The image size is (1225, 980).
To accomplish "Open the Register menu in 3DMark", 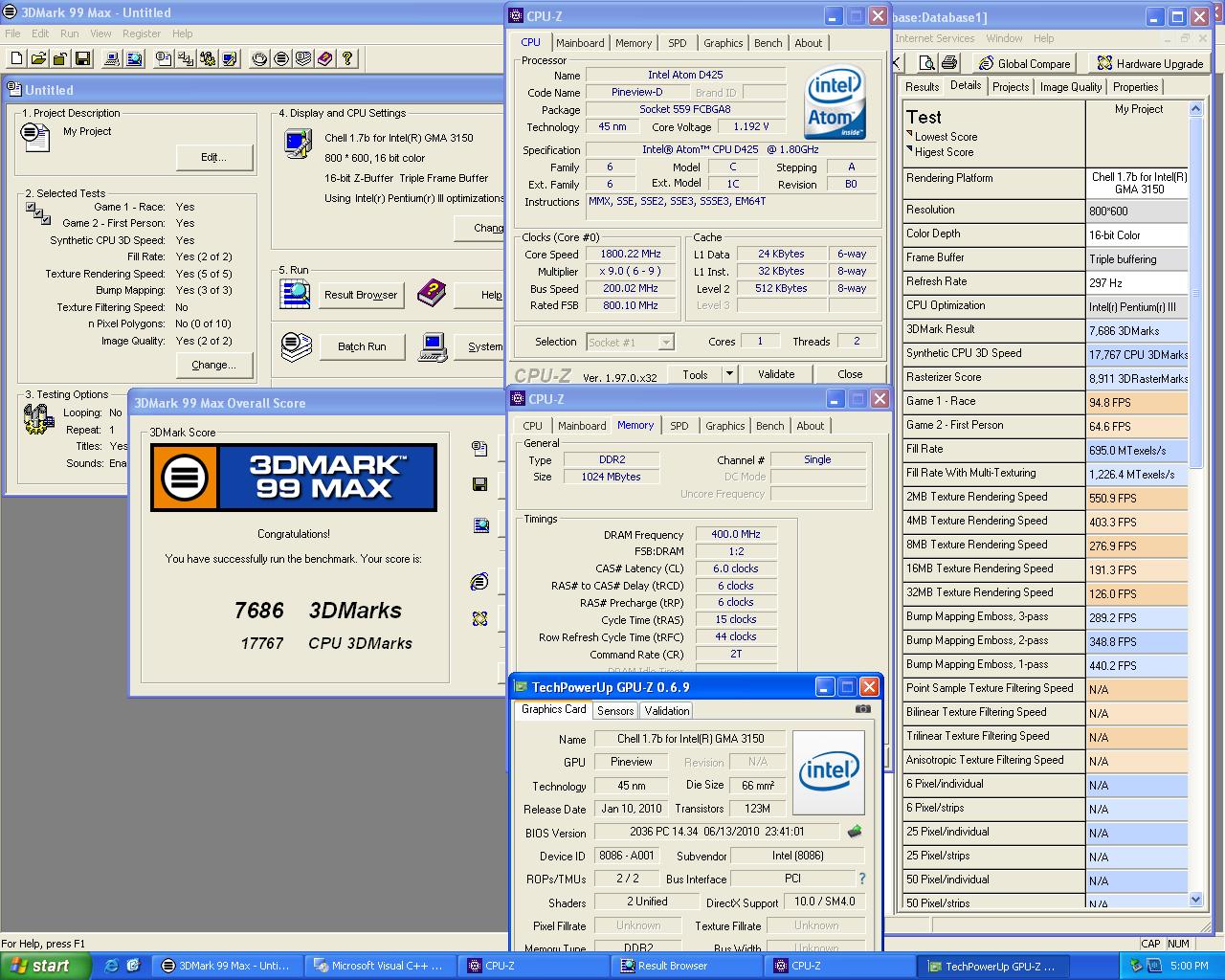I will click(142, 33).
